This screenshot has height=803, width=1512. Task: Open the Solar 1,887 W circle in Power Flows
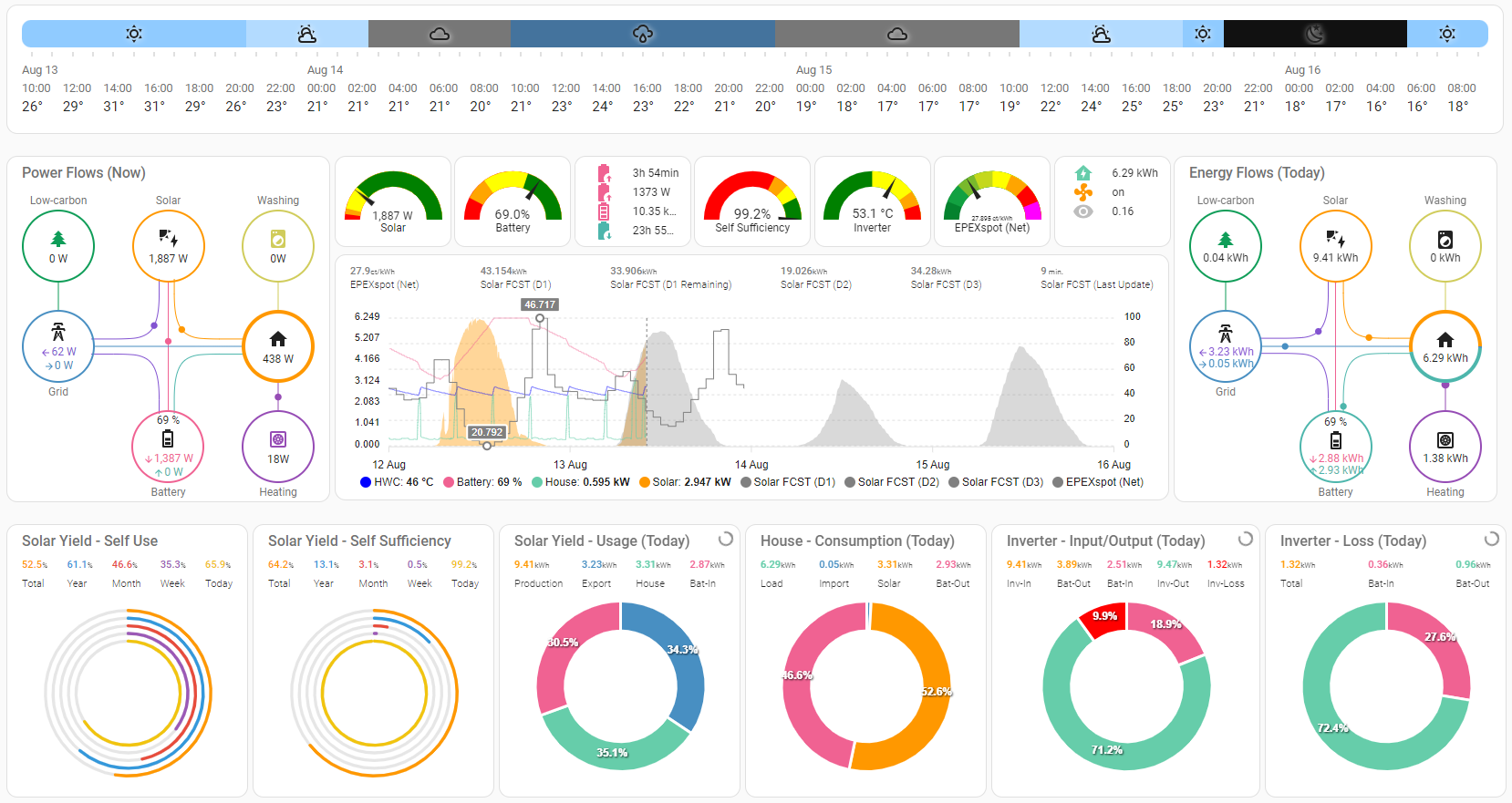[169, 246]
